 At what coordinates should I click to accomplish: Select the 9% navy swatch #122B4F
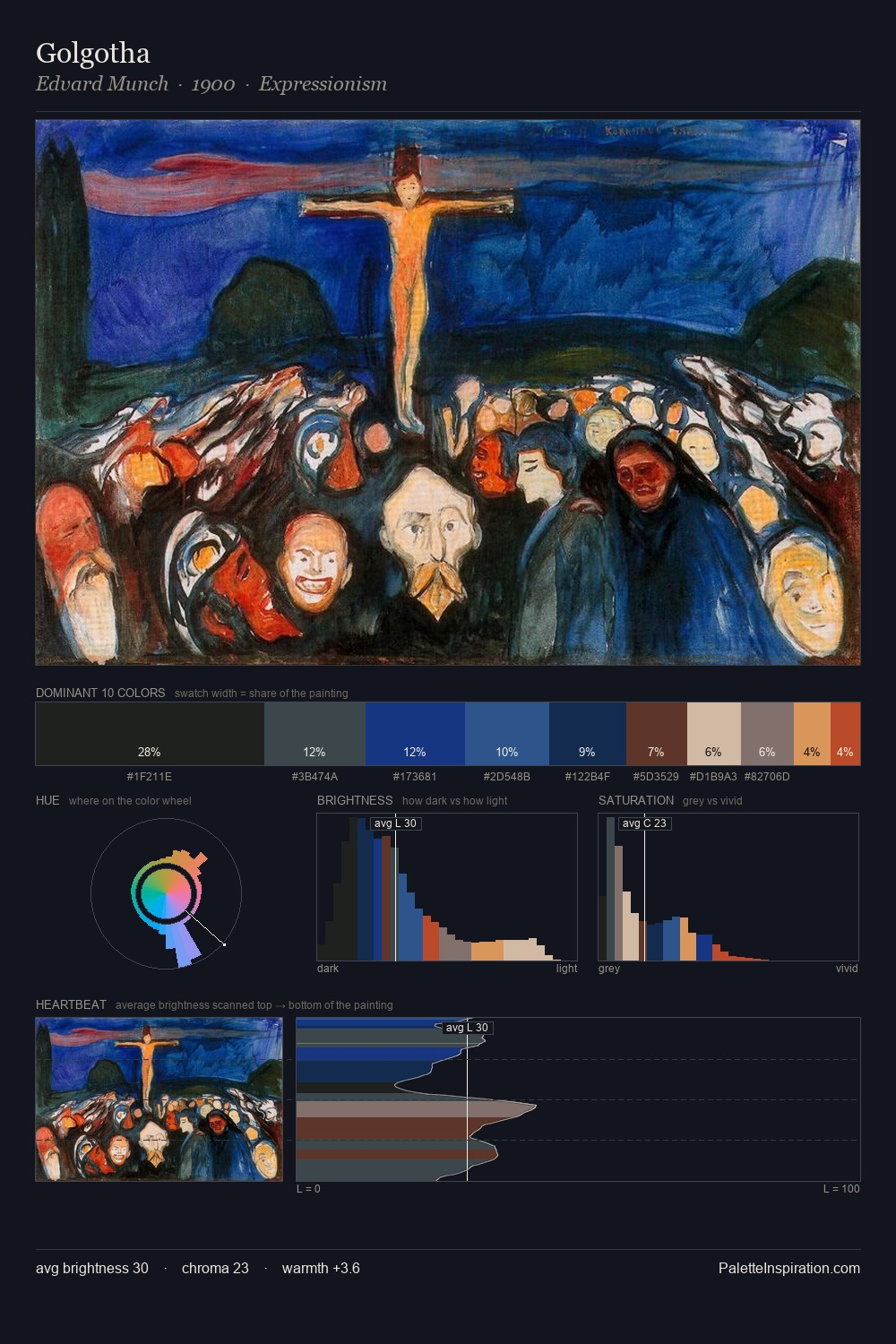point(588,734)
